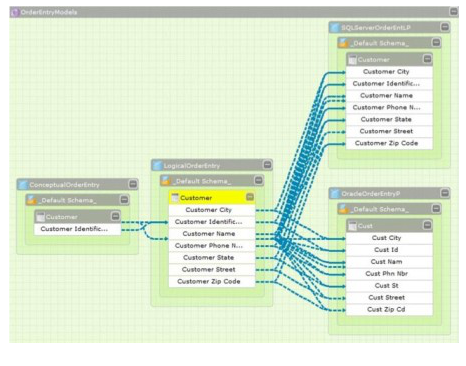Collapse the OrderEntryModels container
This screenshot has width=466, height=366.
click(454, 12)
